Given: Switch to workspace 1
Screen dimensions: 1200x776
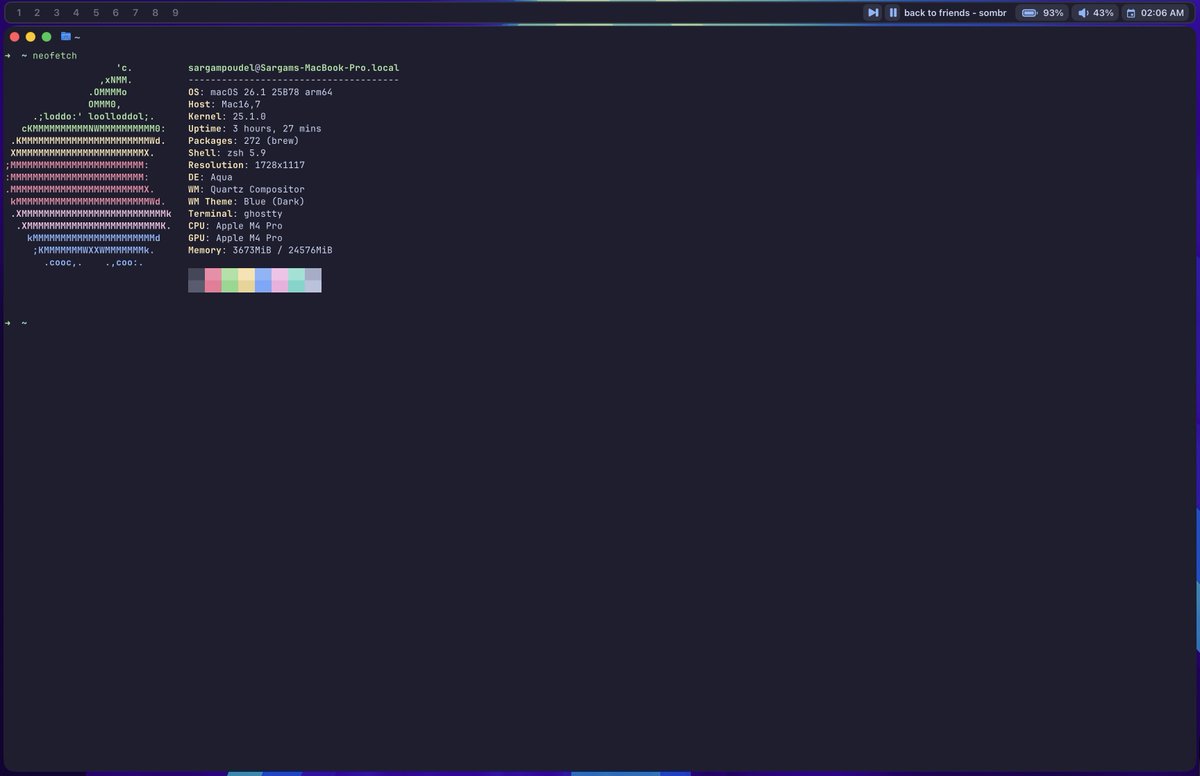Looking at the screenshot, I should click(20, 13).
